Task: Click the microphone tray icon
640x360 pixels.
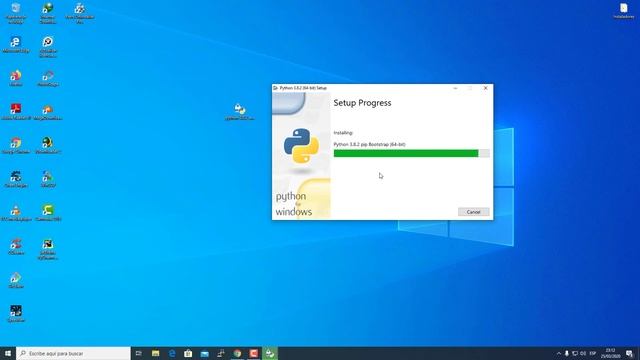Action: click(567, 353)
